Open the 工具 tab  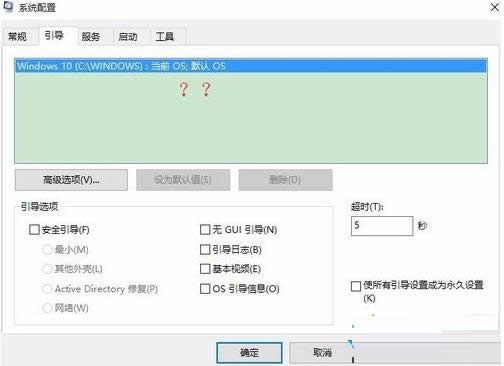[165, 36]
